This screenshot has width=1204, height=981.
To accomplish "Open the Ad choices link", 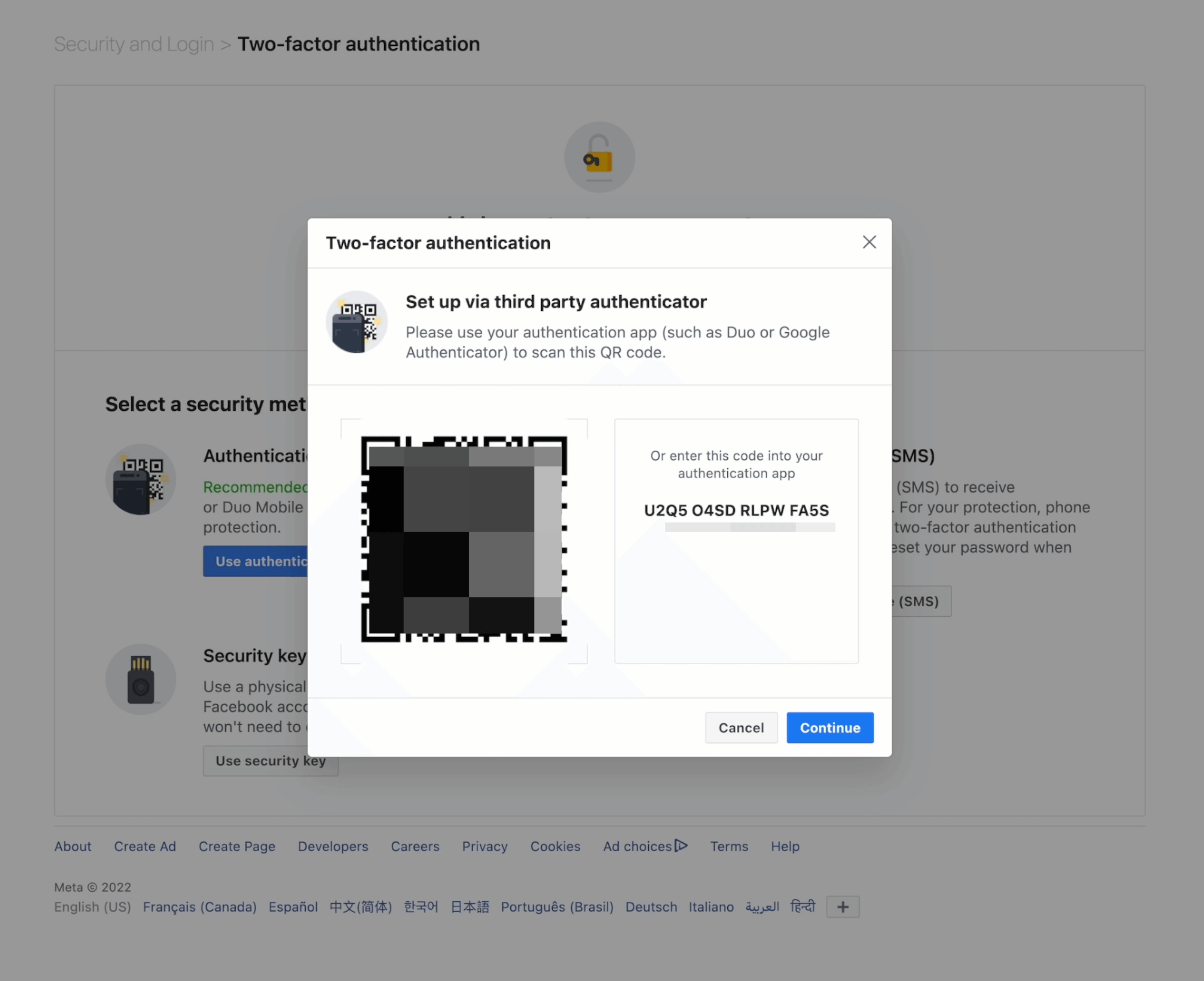I will [x=646, y=846].
